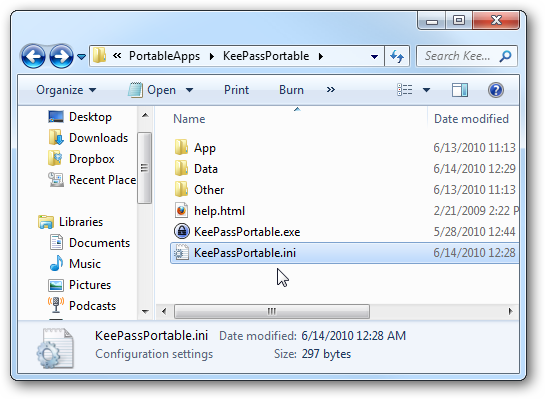
Task: Expand the arrow after PortableApps in path
Action: (x=212, y=56)
